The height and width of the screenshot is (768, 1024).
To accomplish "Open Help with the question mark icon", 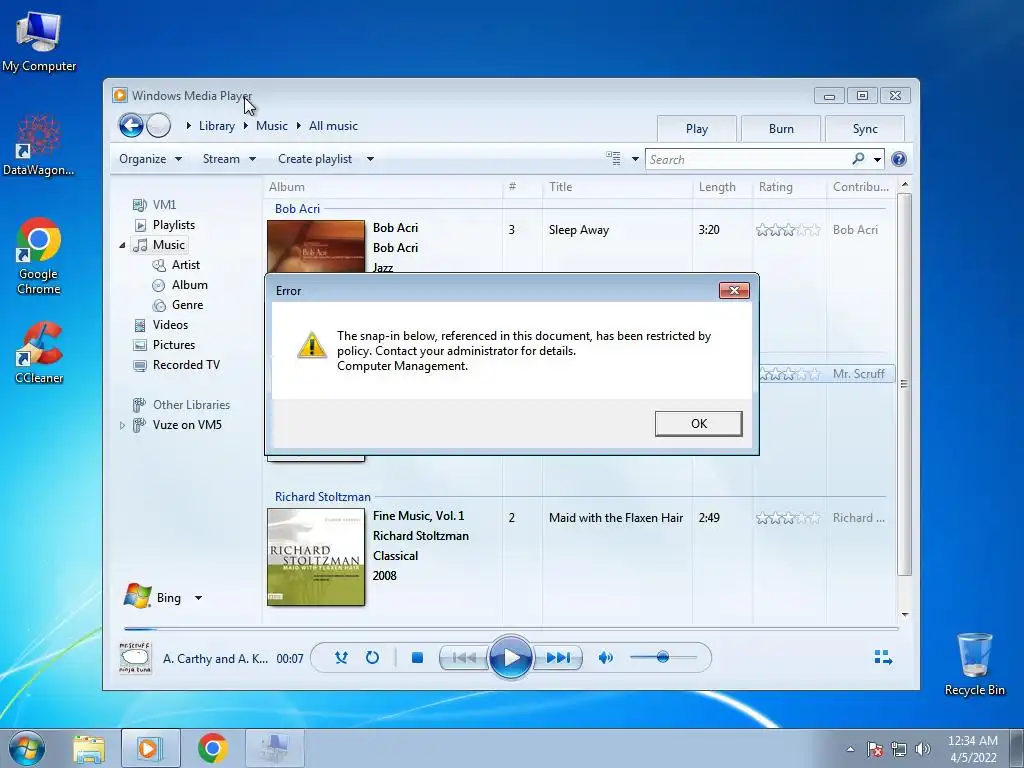I will tap(899, 159).
